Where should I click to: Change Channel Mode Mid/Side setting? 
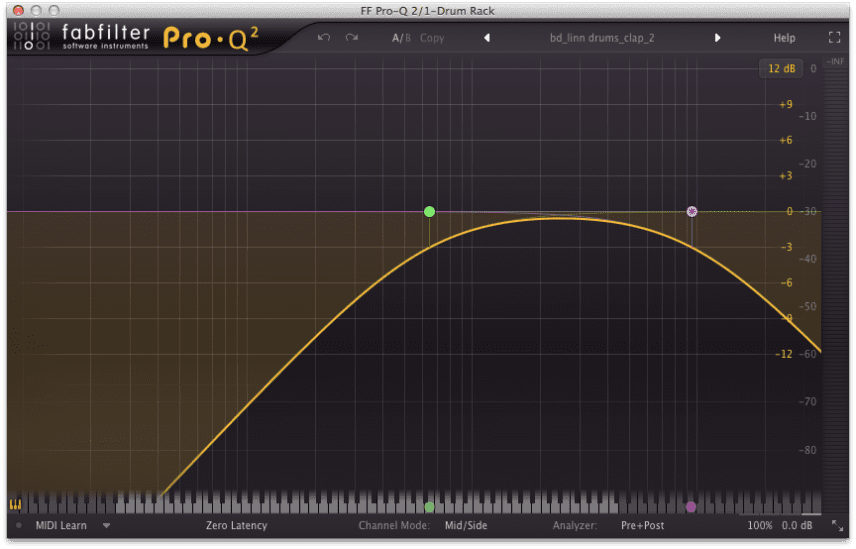coord(466,526)
